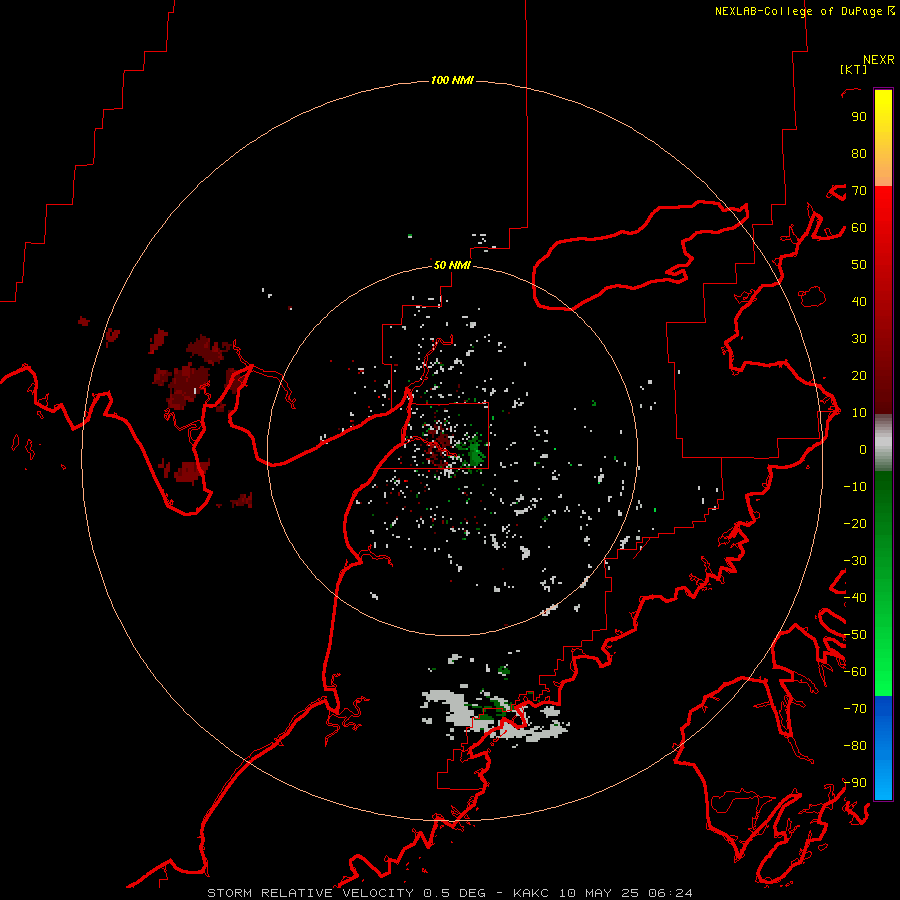Click the '50 NMI' range ring label

pyautogui.click(x=452, y=265)
